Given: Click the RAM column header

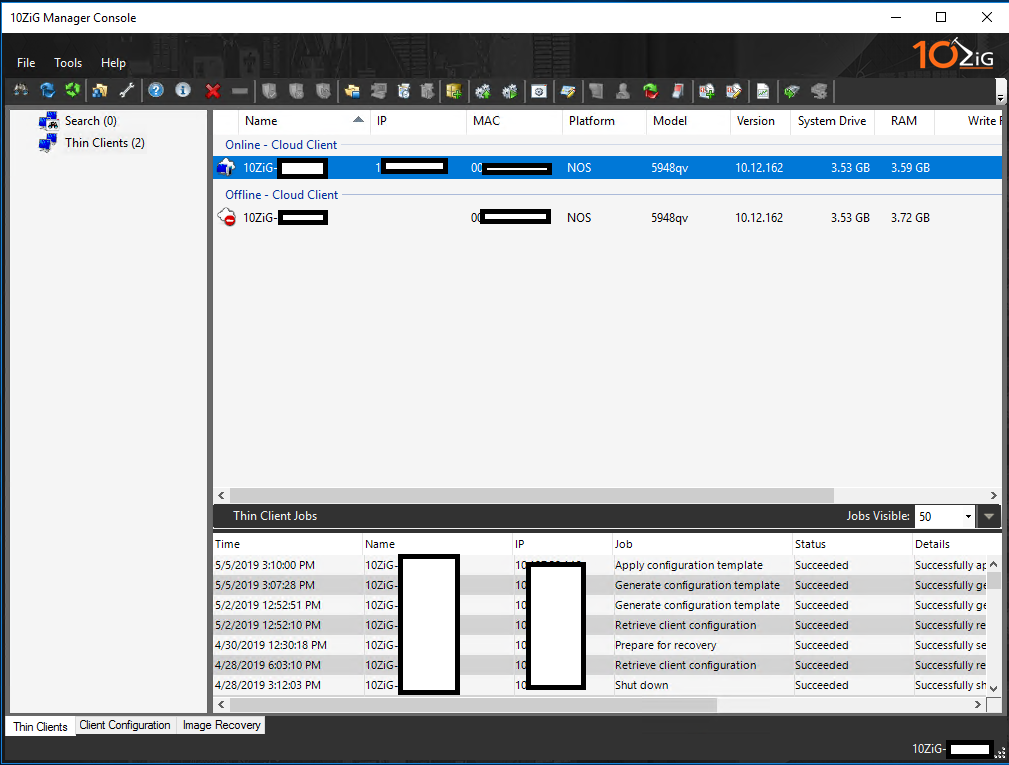Looking at the screenshot, I should tap(903, 120).
